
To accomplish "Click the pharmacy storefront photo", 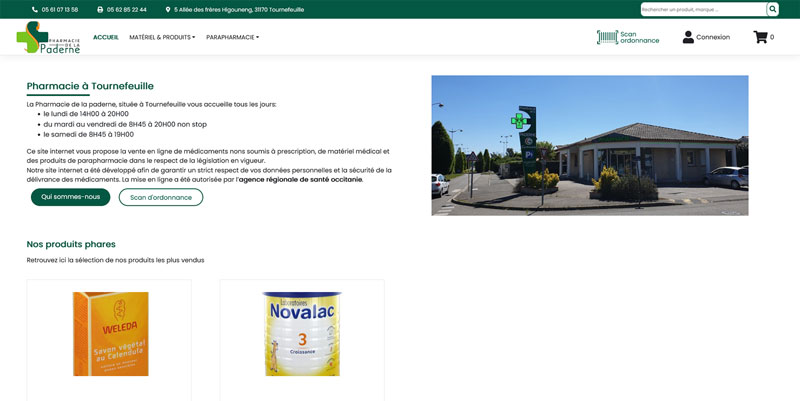I will tap(589, 145).
